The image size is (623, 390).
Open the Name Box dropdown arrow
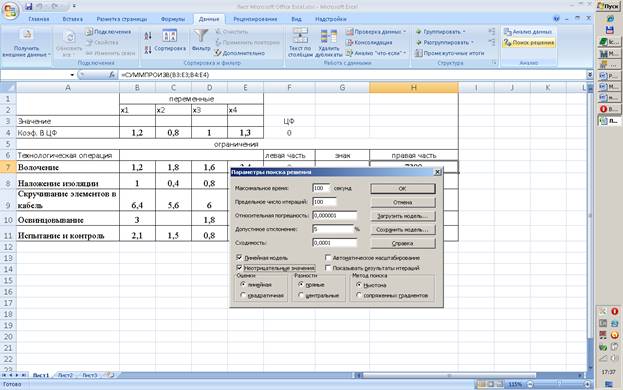click(72, 75)
